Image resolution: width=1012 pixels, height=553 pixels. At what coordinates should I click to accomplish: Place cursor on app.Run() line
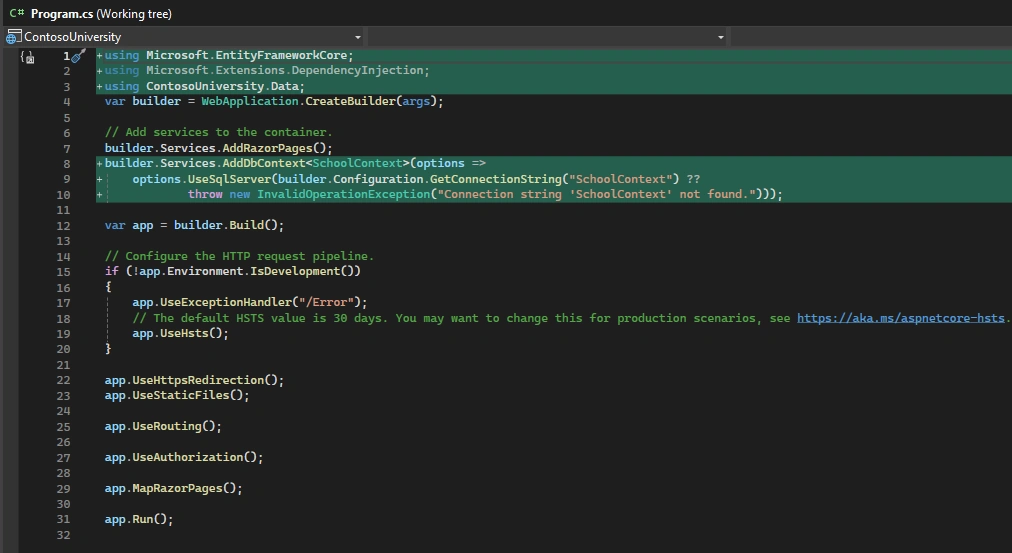139,519
